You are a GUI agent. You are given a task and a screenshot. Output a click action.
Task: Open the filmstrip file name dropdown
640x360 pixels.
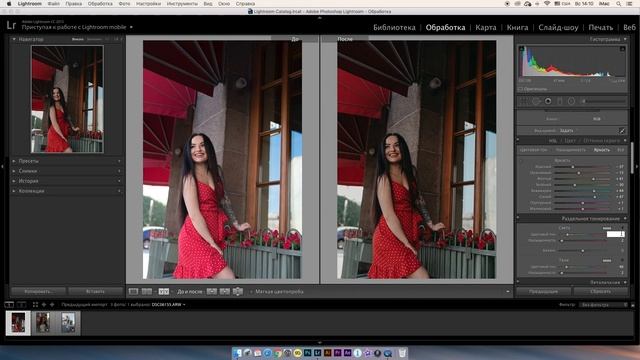(169, 304)
